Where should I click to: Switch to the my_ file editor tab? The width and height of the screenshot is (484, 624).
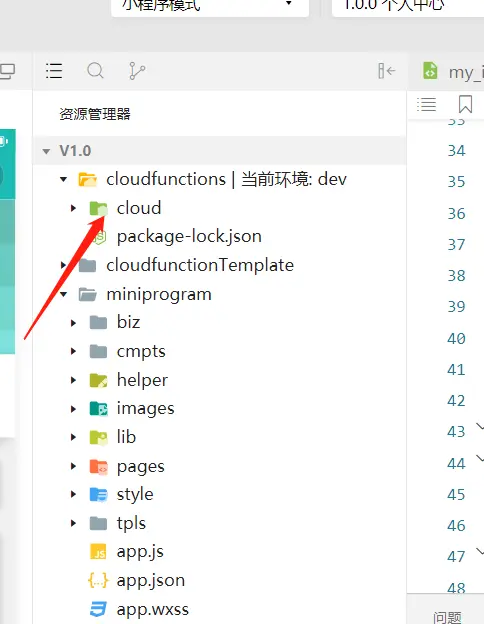pyautogui.click(x=453, y=72)
